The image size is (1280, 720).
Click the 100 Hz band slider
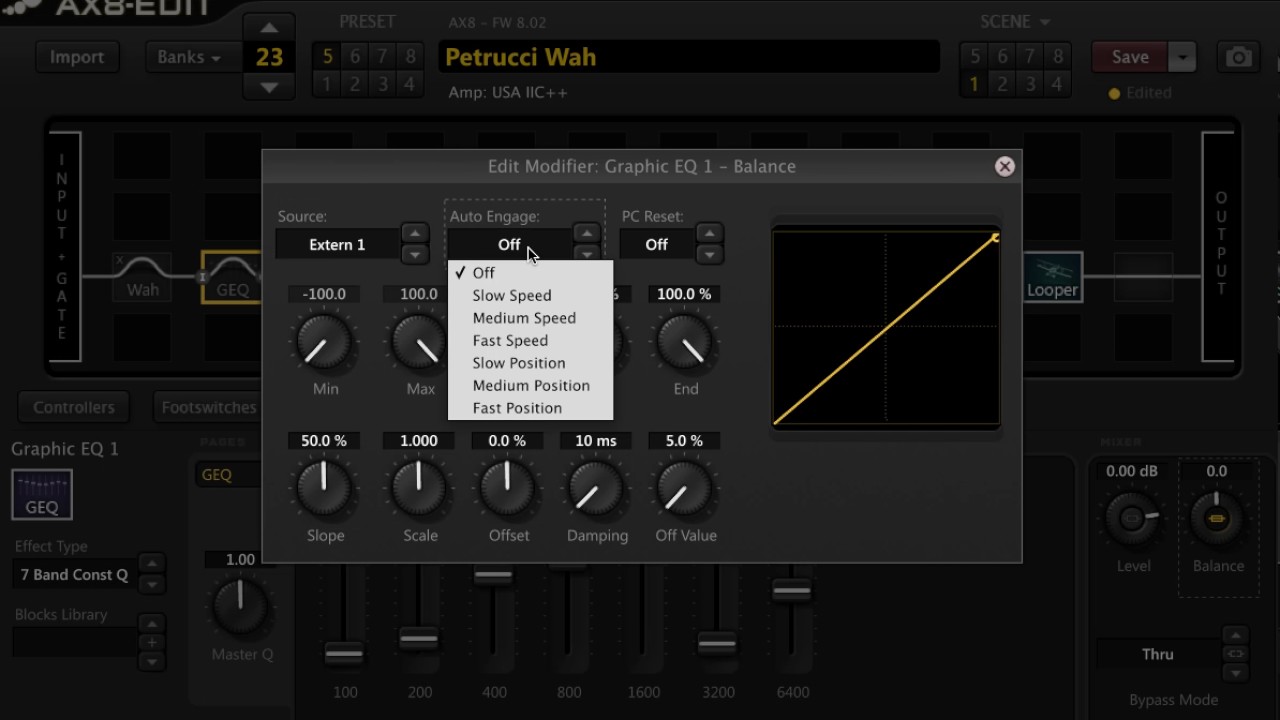pyautogui.click(x=344, y=654)
